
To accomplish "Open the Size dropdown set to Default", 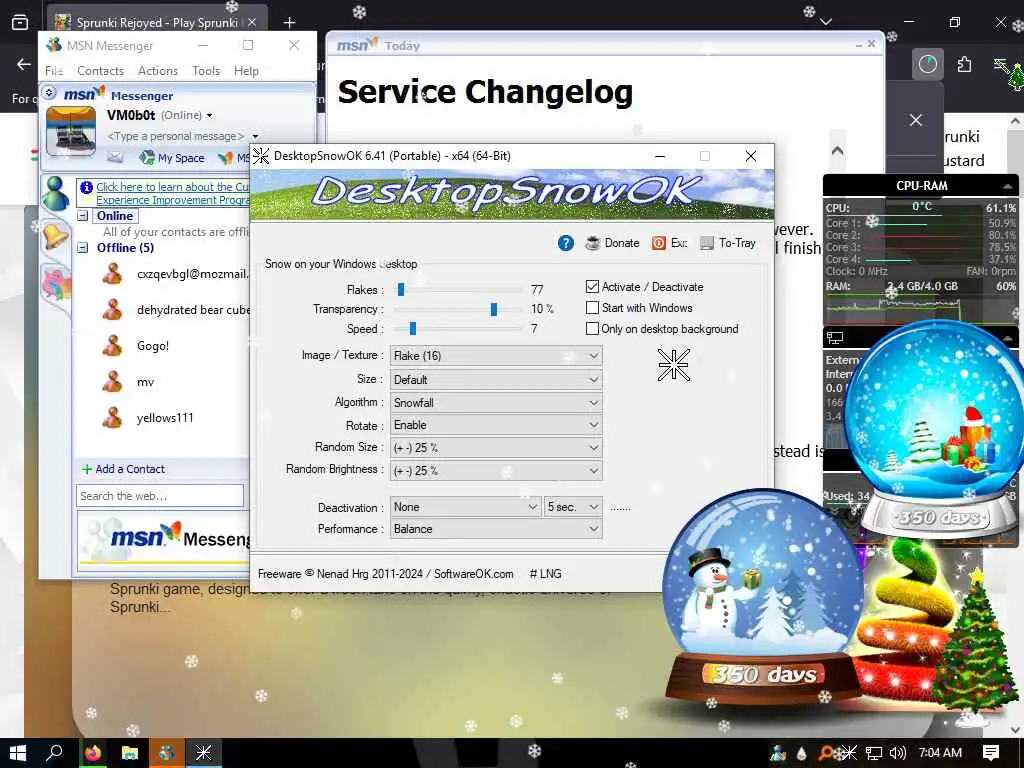I will tap(496, 379).
